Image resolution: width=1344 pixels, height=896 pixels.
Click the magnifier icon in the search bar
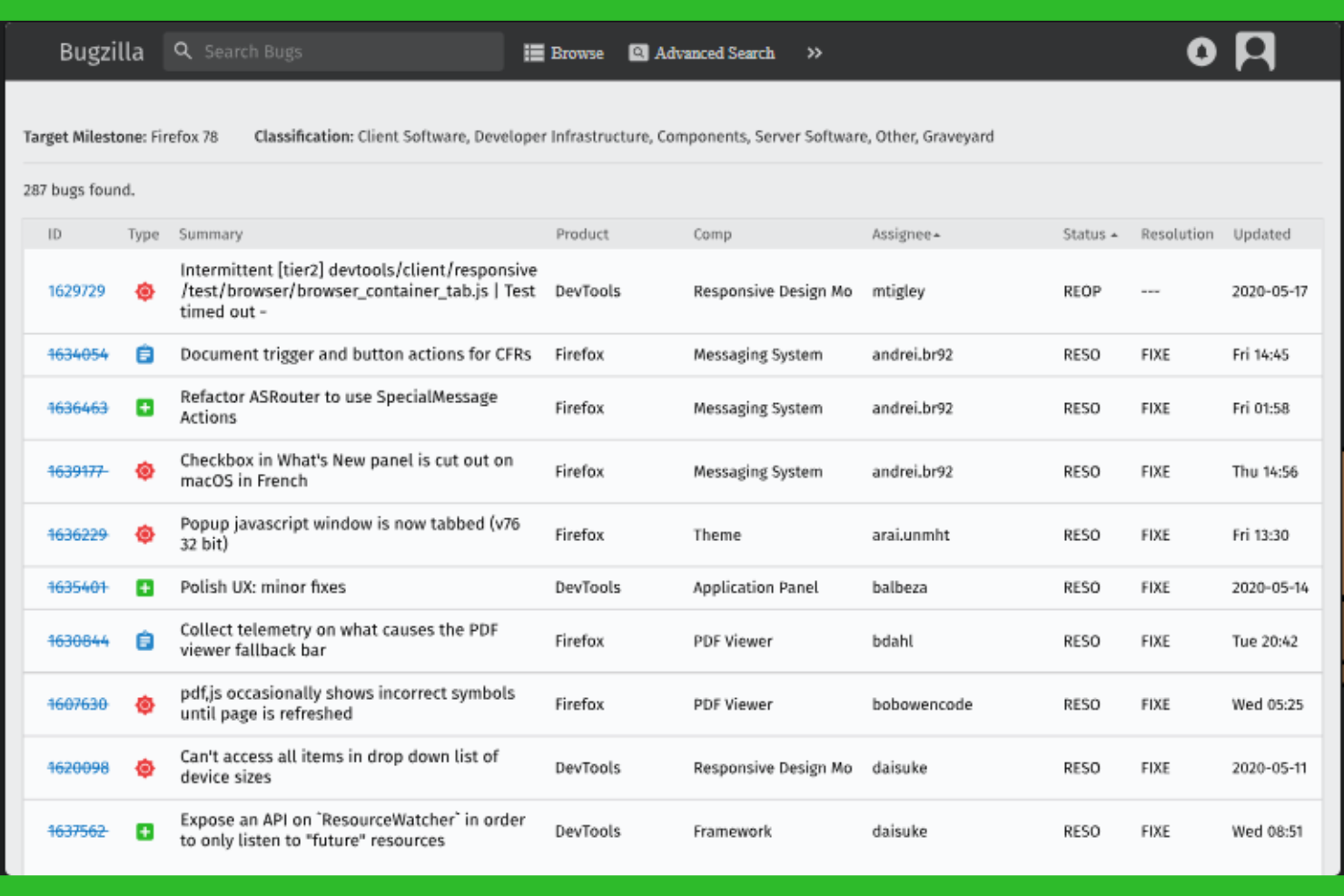point(183,51)
